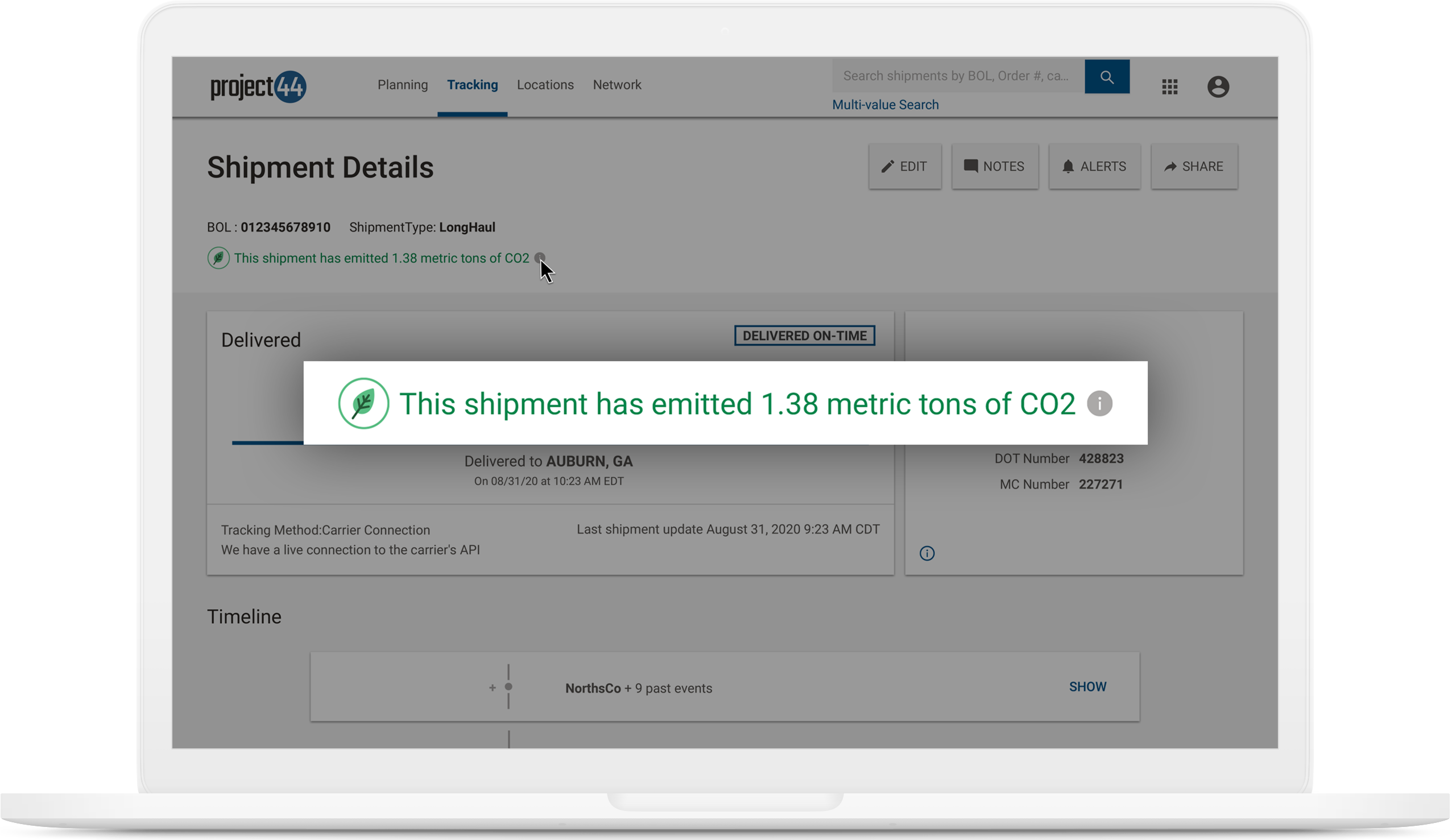
Task: Expand NorthsCo past events with plus icon
Action: click(492, 688)
